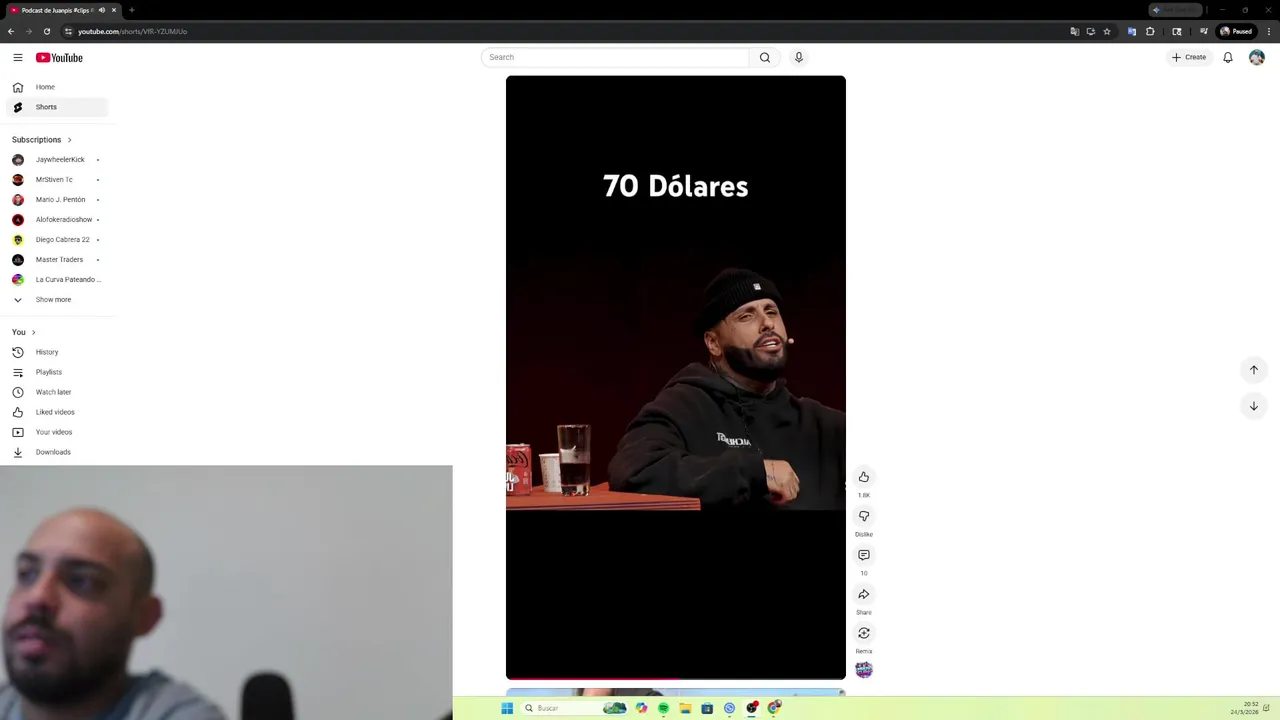Open MrStiven Tc channel subscription
This screenshot has height=720, width=1280.
click(57, 180)
